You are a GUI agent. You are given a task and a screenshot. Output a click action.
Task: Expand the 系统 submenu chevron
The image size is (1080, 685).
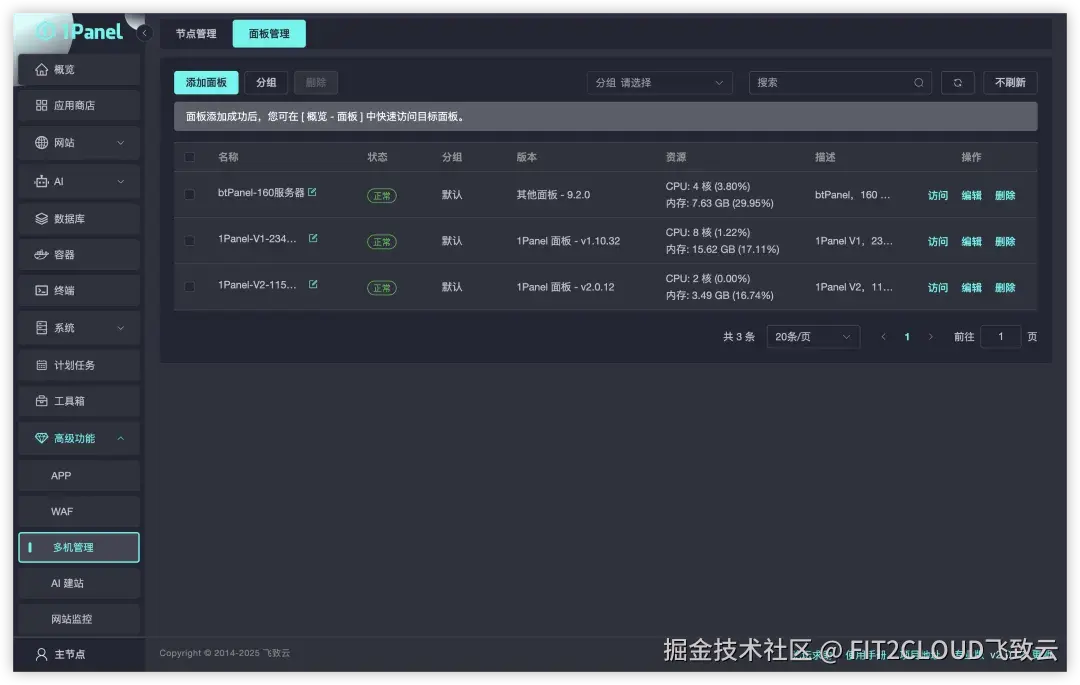[121, 328]
